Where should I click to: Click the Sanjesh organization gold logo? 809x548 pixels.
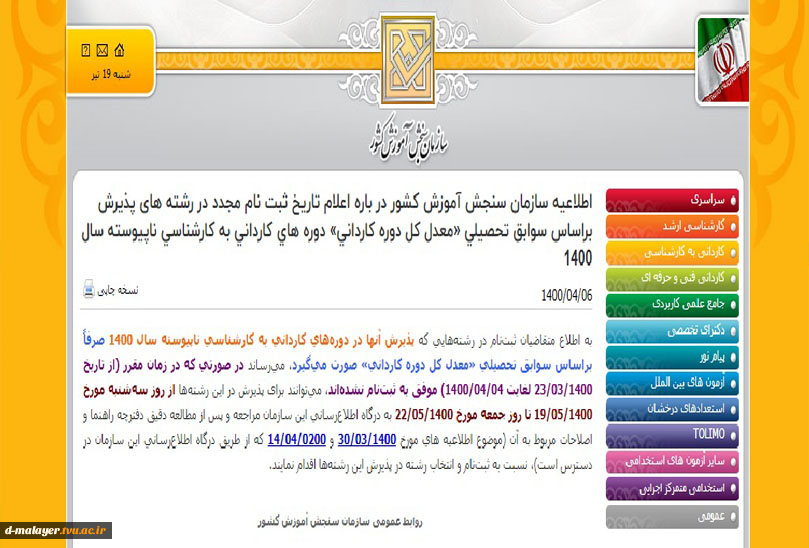[x=408, y=60]
